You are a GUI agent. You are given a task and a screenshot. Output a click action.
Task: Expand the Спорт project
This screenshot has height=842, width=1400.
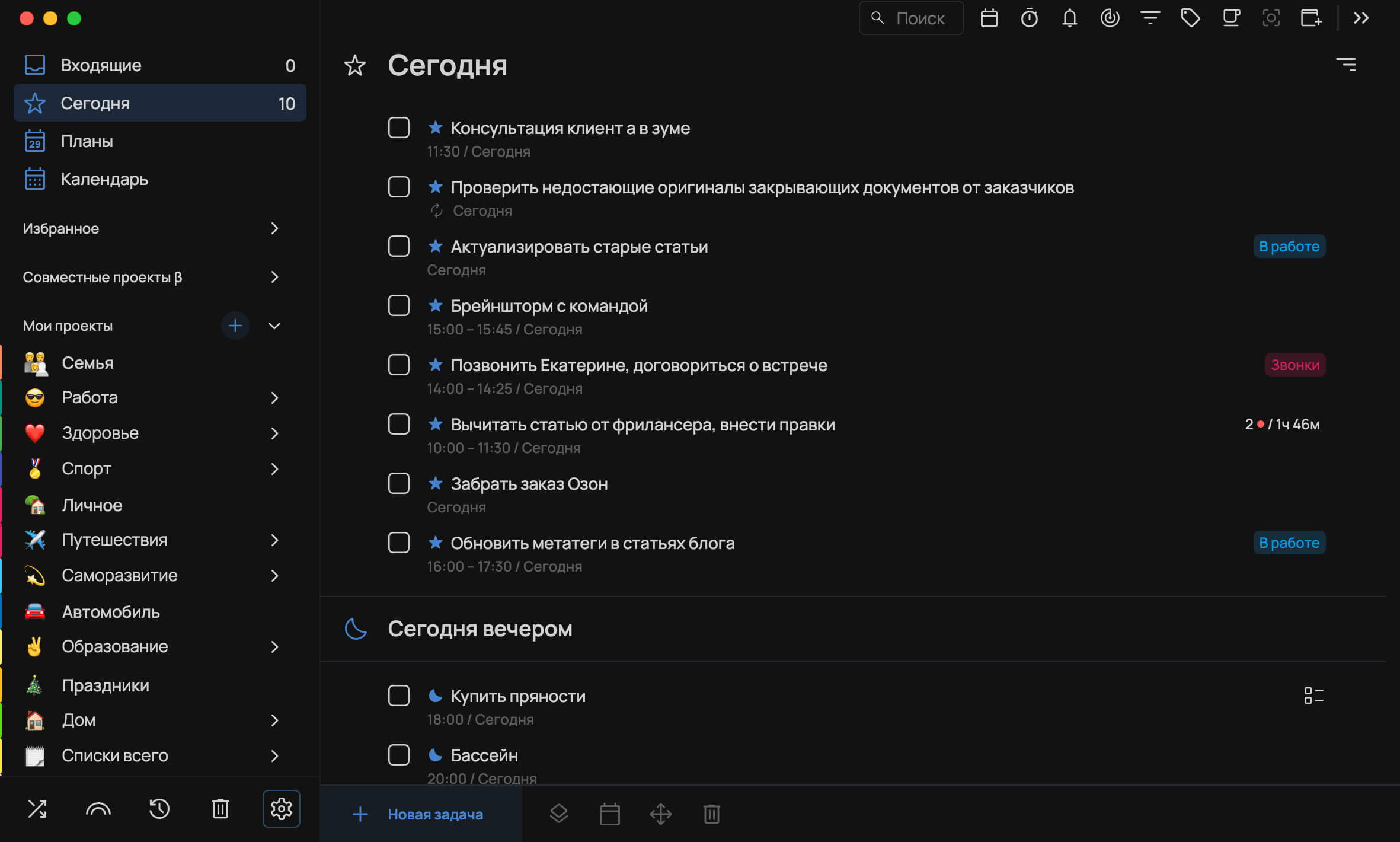(274, 469)
